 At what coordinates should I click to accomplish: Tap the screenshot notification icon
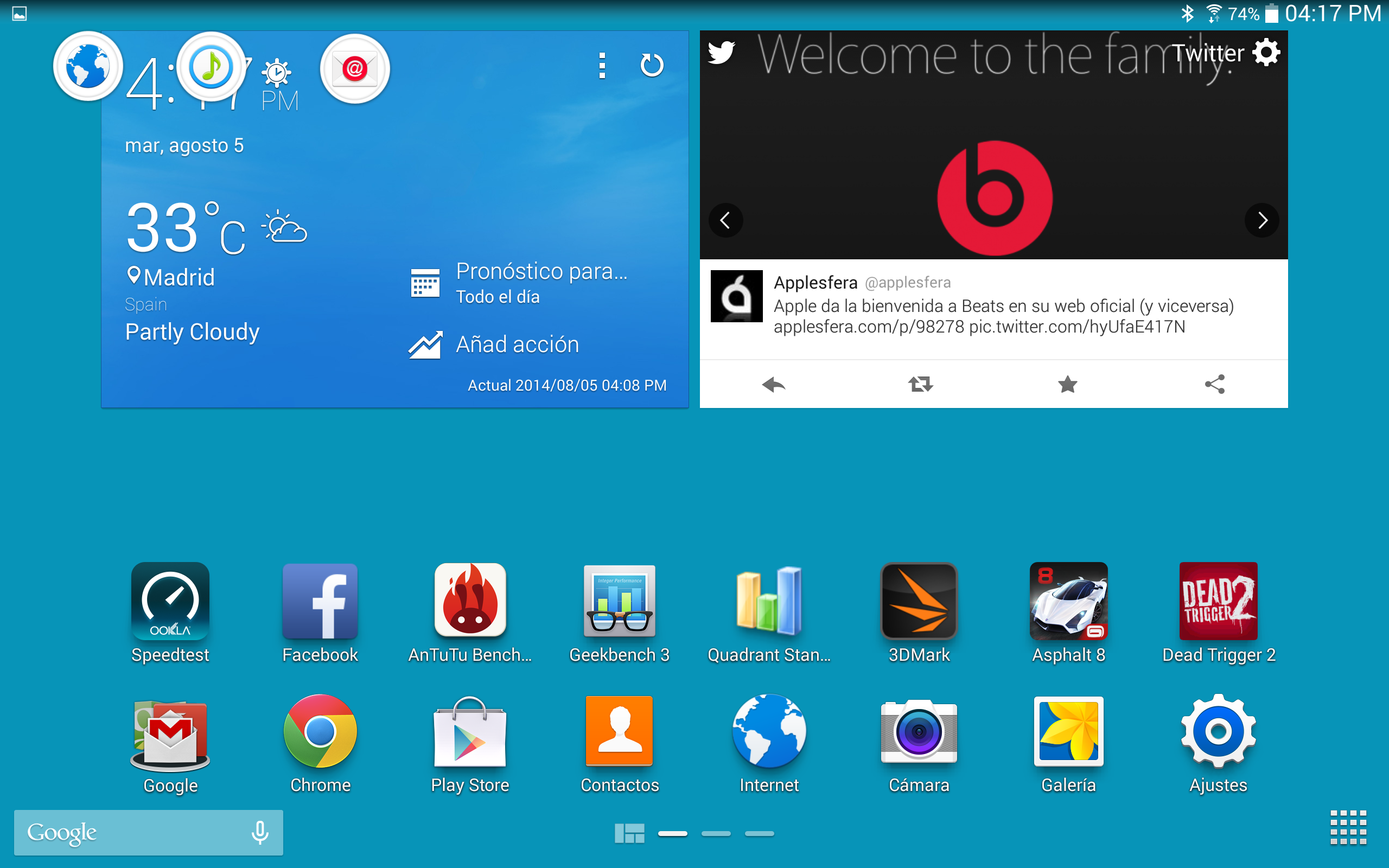[x=20, y=13]
